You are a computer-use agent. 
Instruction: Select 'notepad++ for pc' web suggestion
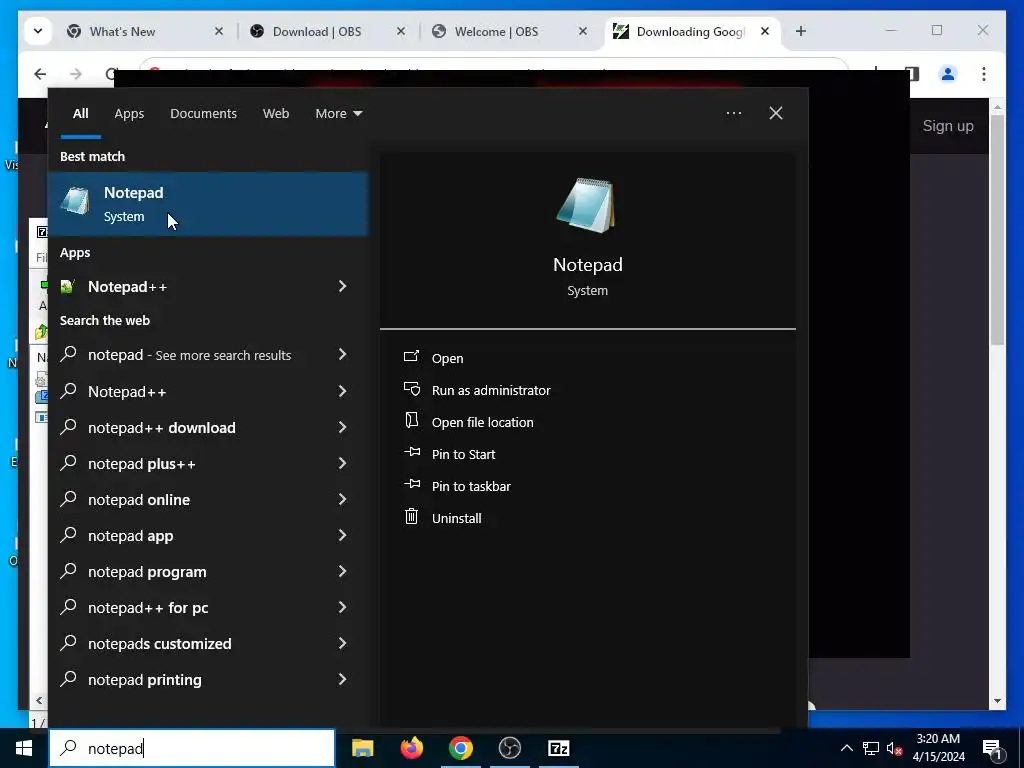click(208, 607)
